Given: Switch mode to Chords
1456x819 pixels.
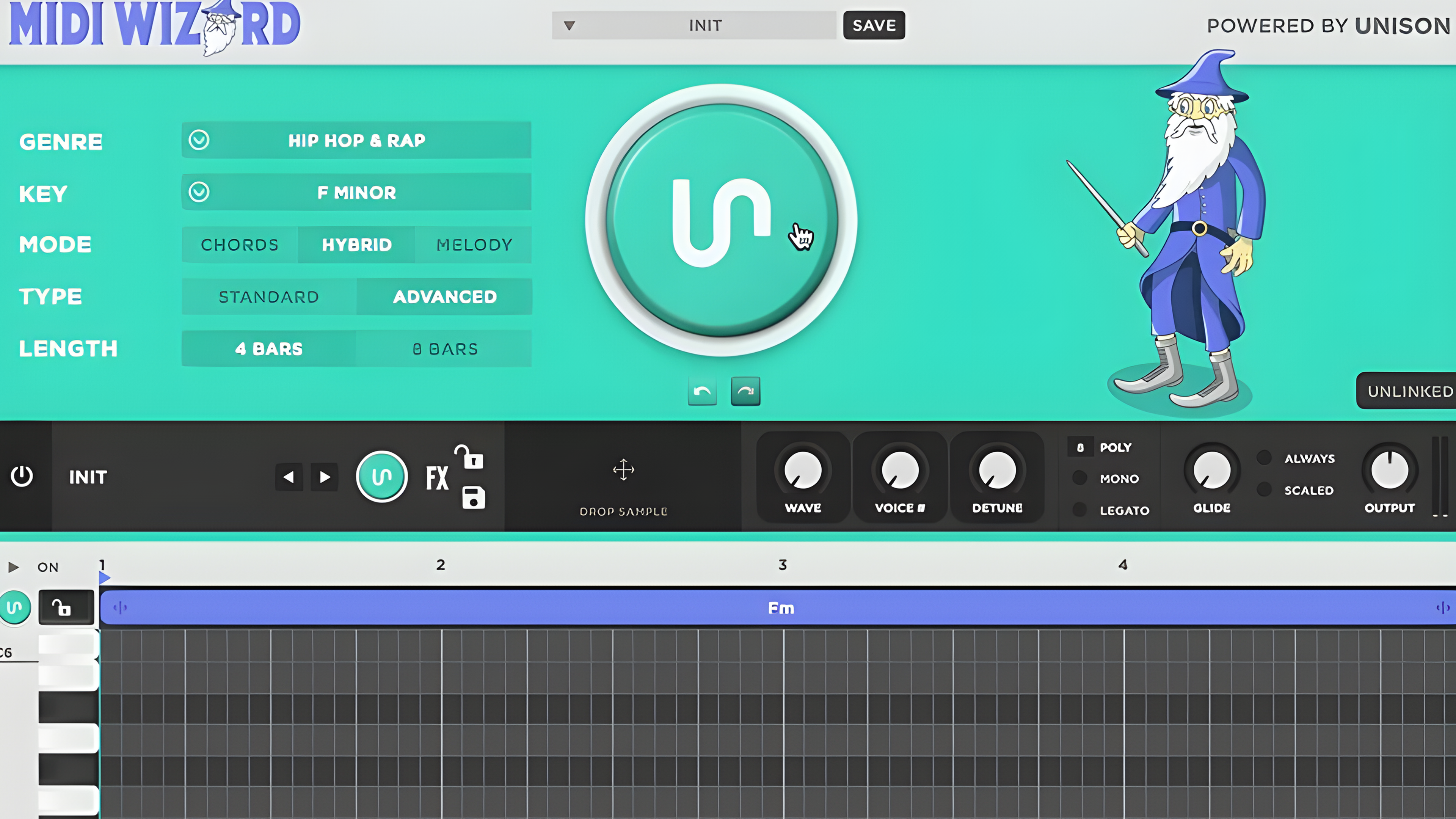Looking at the screenshot, I should 240,245.
